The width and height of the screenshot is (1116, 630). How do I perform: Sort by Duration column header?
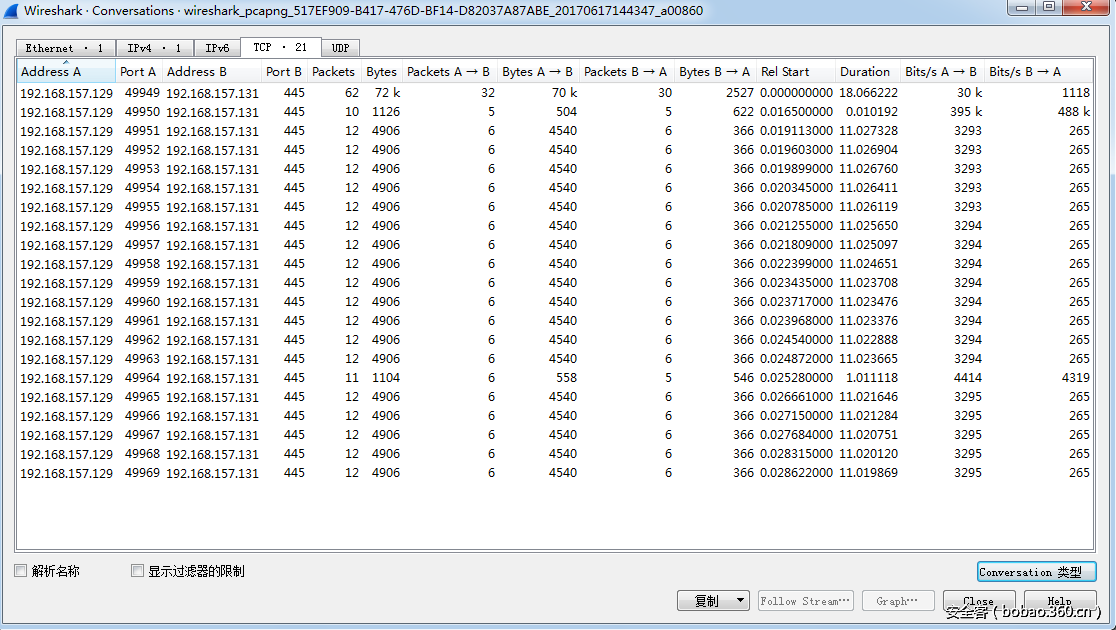[865, 72]
